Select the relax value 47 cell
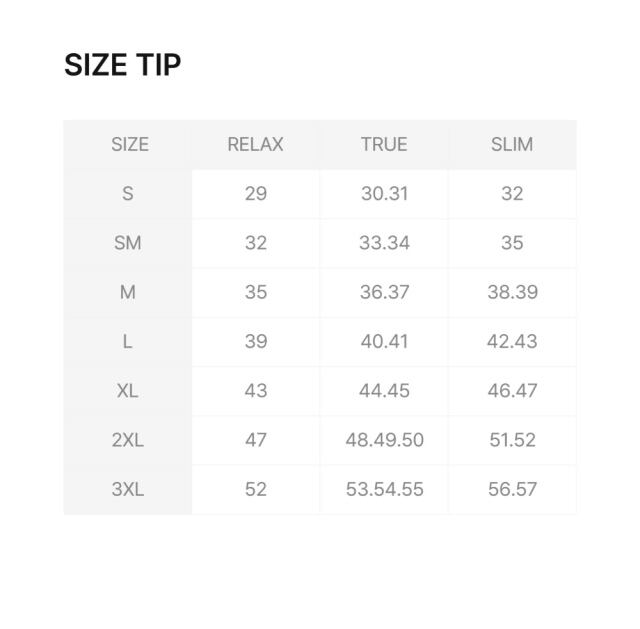Viewport: 640px width, 629px height. pyautogui.click(x=255, y=440)
